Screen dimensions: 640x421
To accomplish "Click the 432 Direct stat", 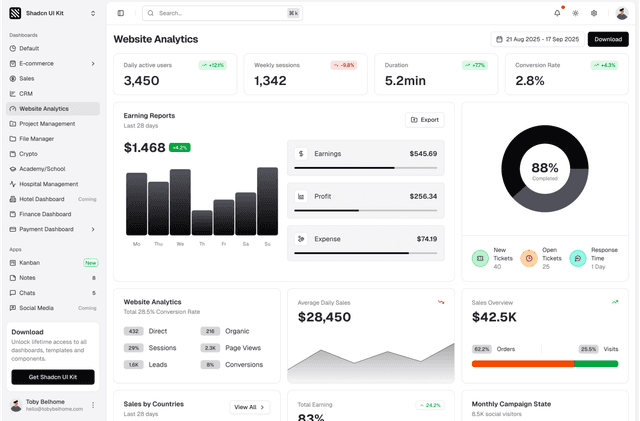I will click(x=145, y=331).
